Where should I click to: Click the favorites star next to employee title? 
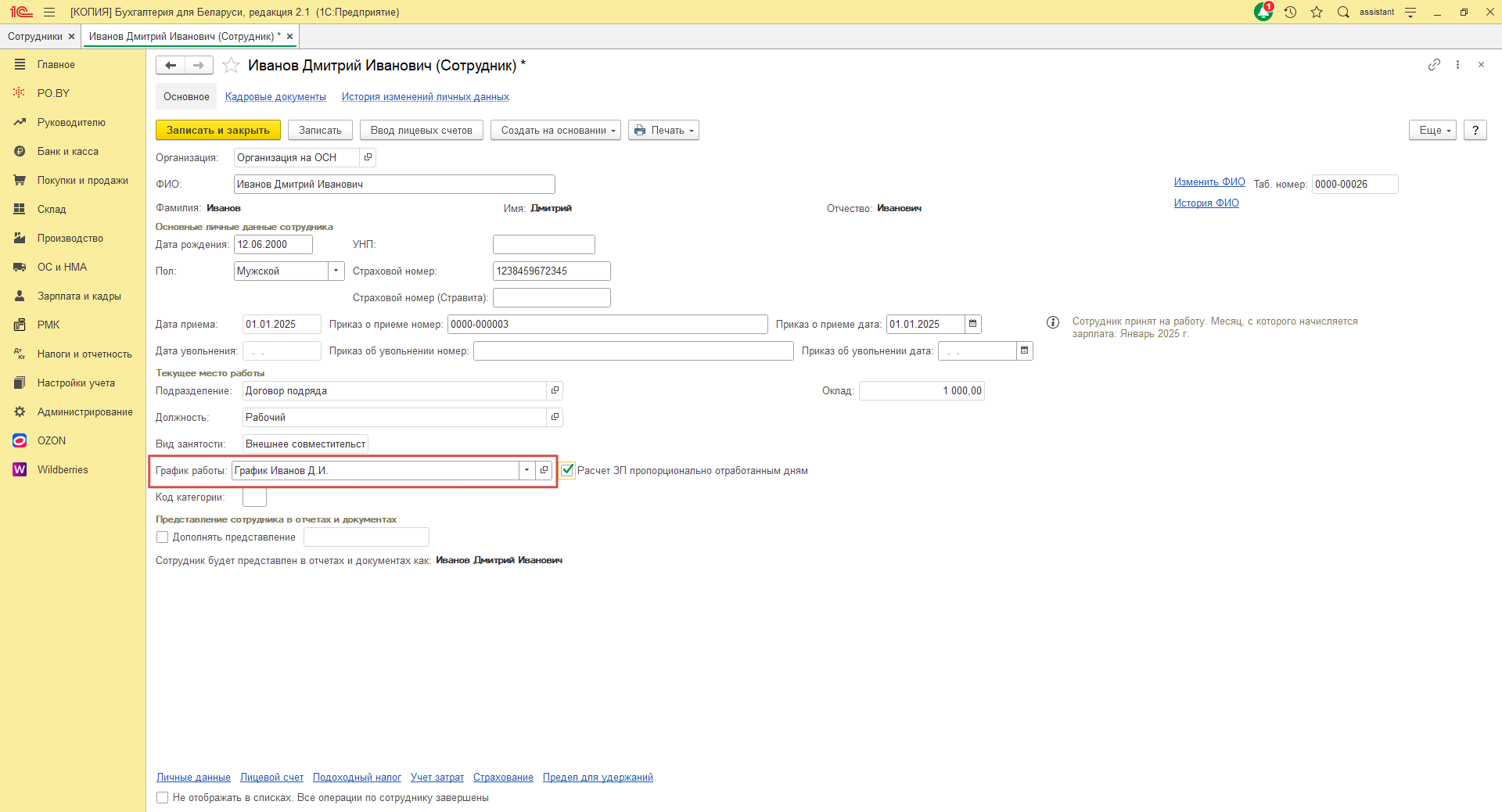231,66
